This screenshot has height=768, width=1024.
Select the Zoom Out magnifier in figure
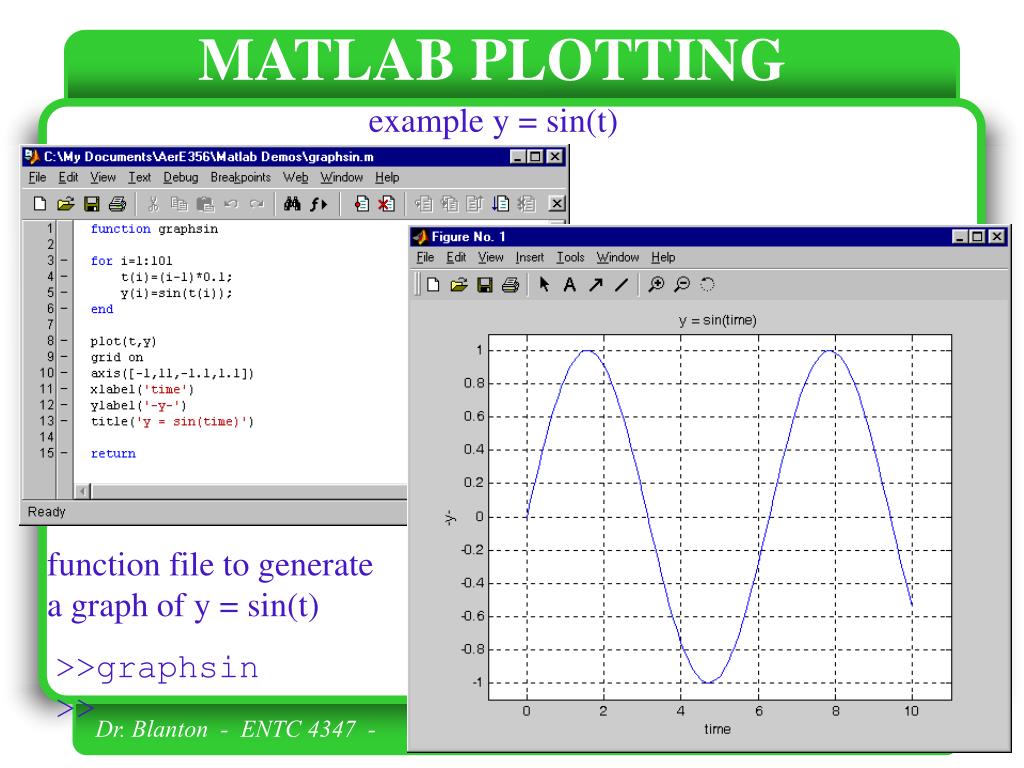coord(682,285)
